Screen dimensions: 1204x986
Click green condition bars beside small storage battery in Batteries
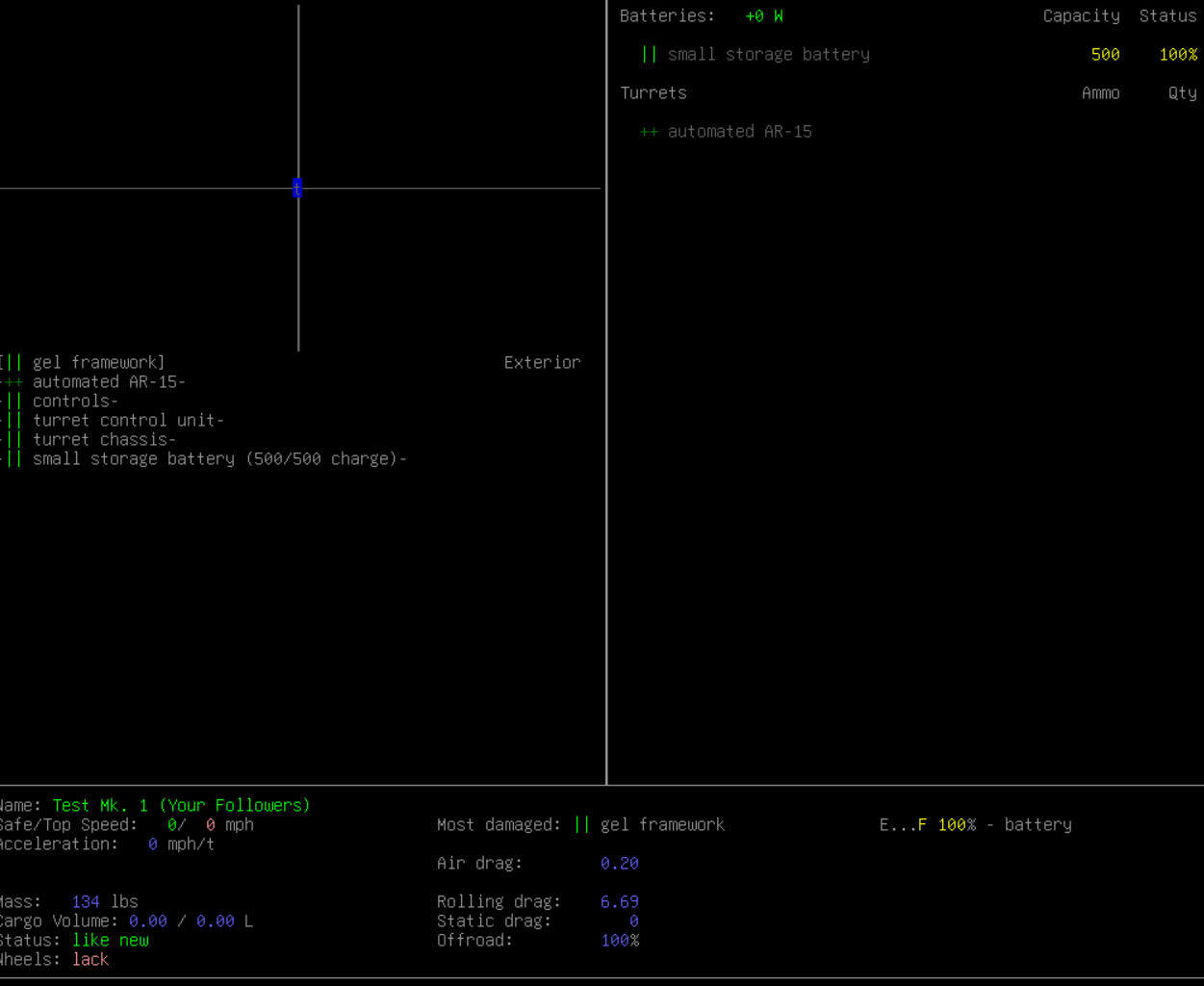649,55
